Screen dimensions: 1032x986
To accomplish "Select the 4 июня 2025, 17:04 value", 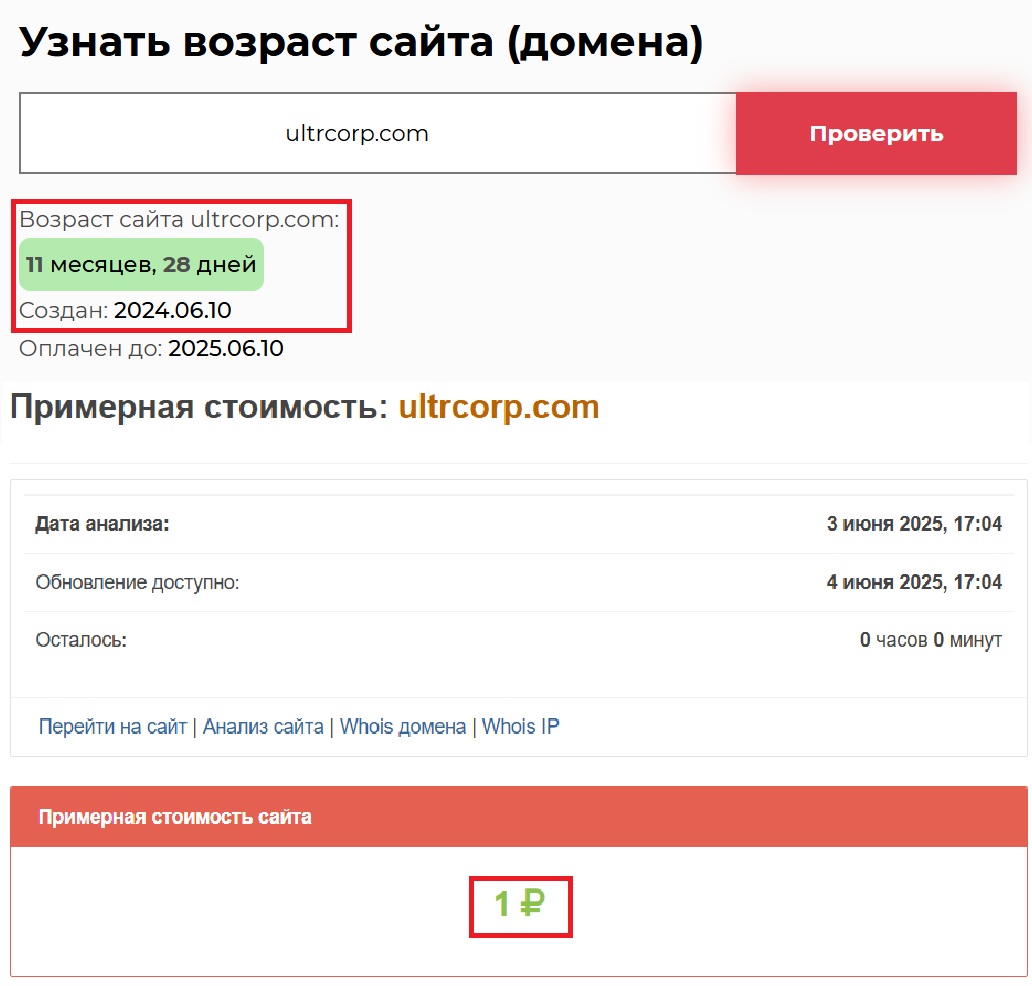I will 913,582.
